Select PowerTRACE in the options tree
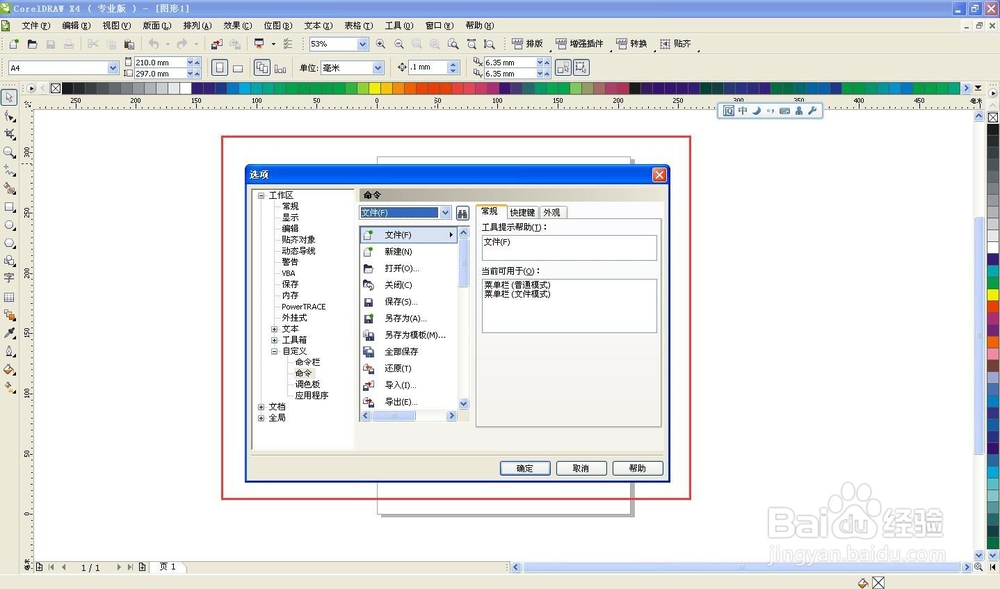 pyautogui.click(x=304, y=307)
